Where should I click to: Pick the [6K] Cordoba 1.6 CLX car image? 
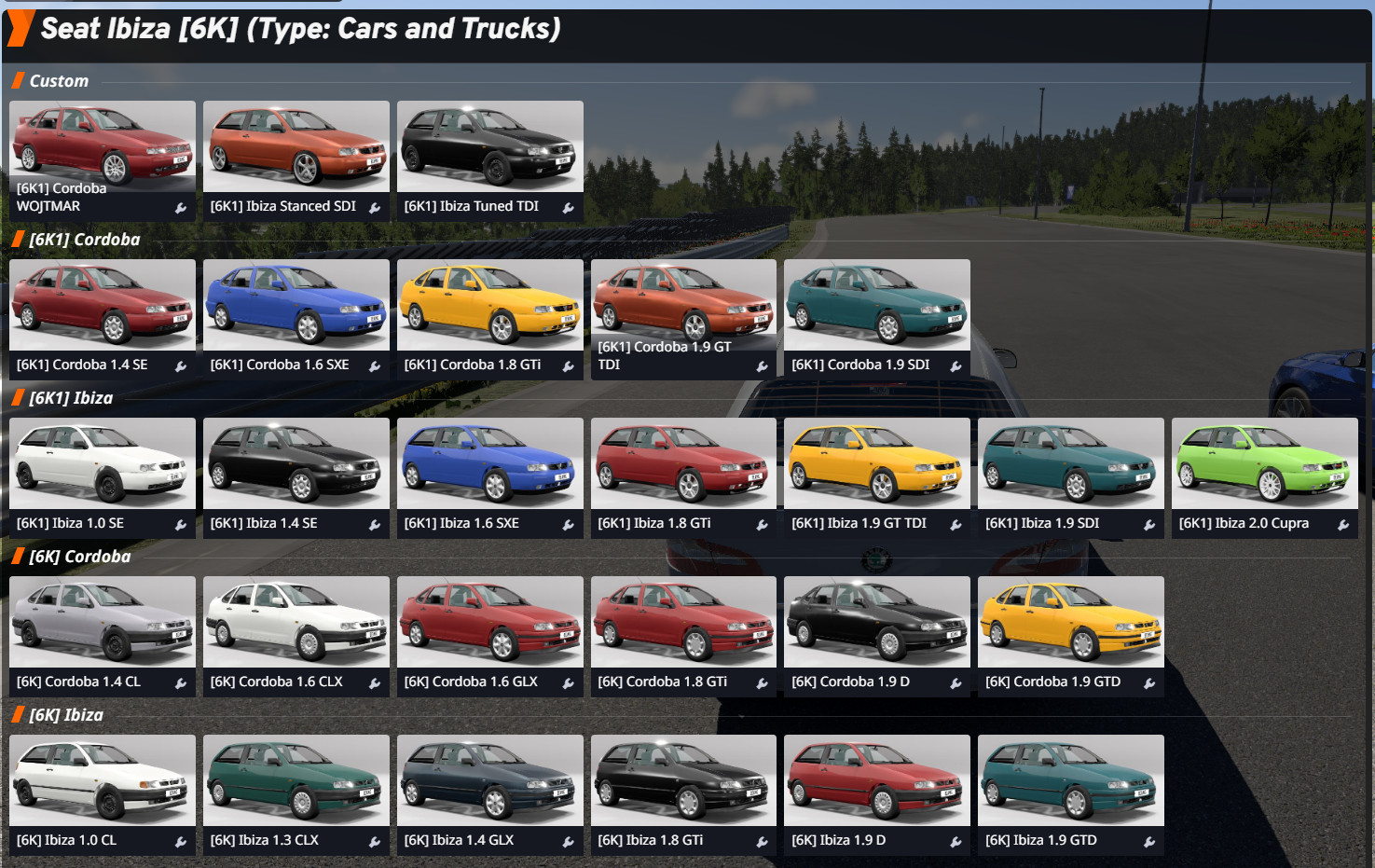click(296, 622)
